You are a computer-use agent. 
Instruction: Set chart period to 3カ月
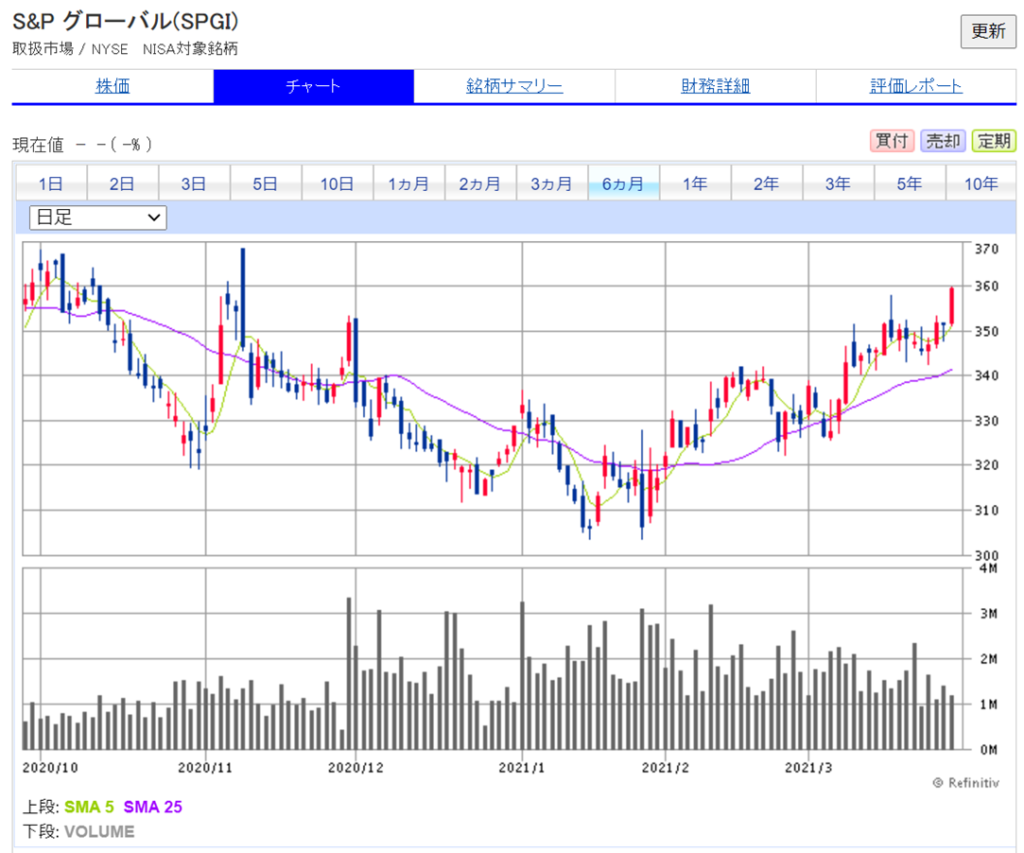point(552,184)
